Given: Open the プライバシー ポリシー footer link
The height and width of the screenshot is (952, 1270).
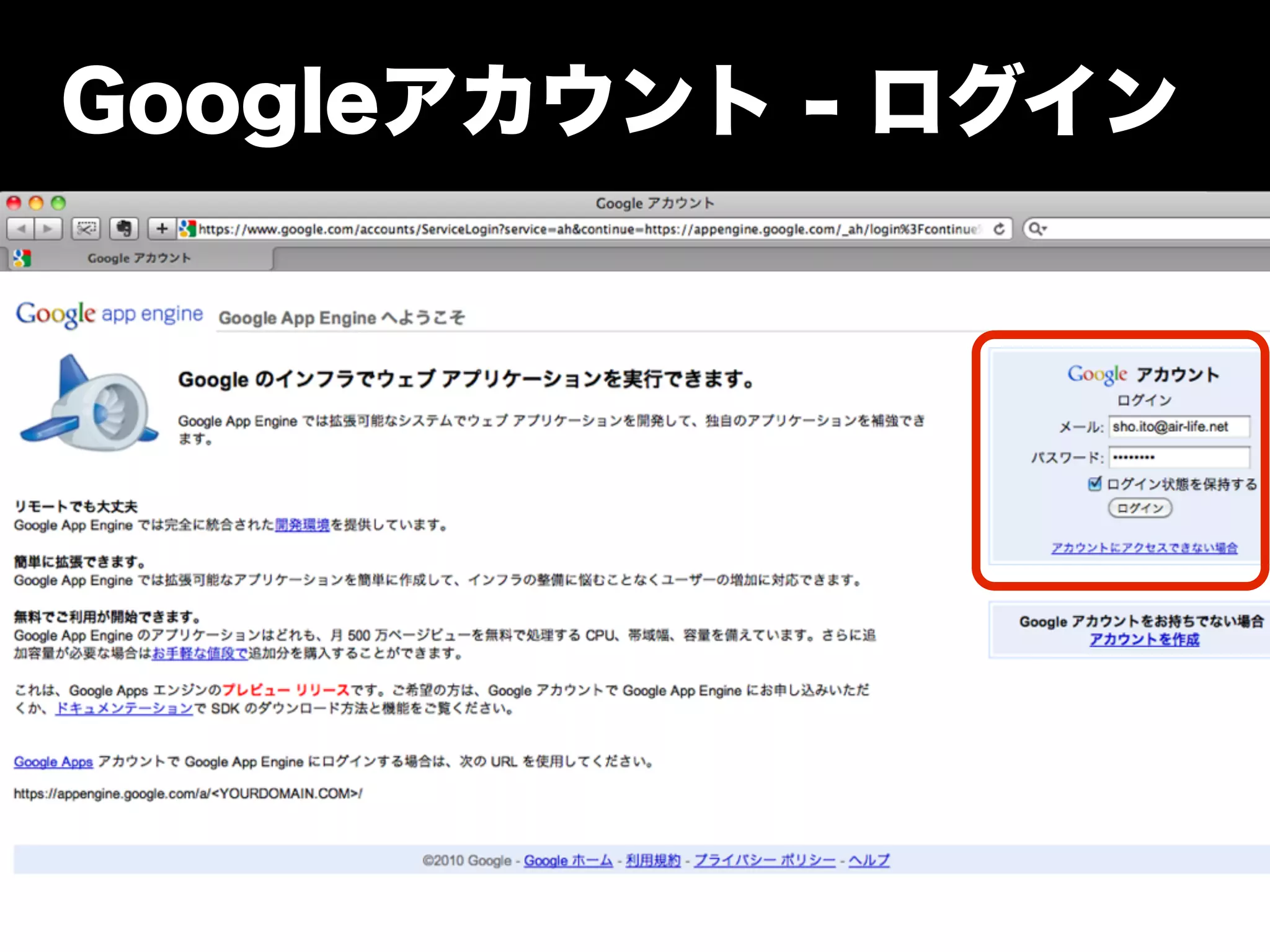Looking at the screenshot, I should tap(764, 860).
